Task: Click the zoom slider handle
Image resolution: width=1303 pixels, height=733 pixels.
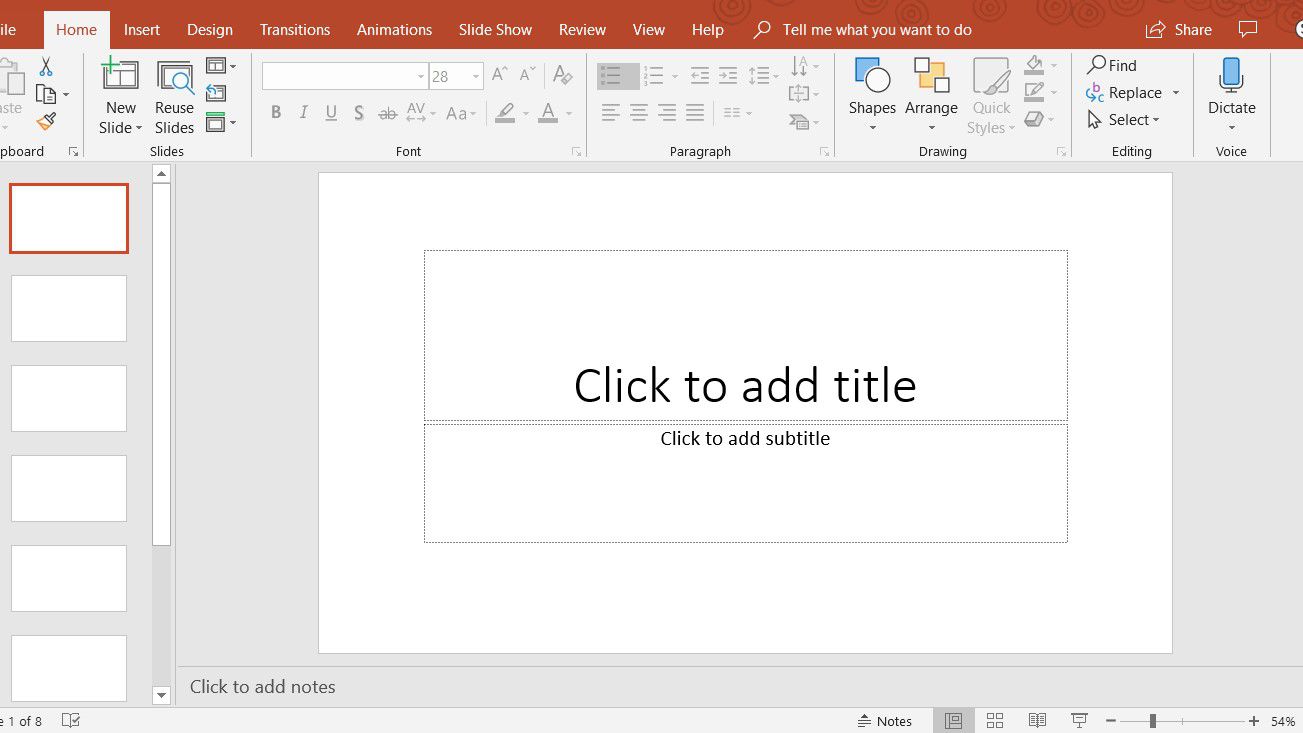Action: click(x=1153, y=721)
